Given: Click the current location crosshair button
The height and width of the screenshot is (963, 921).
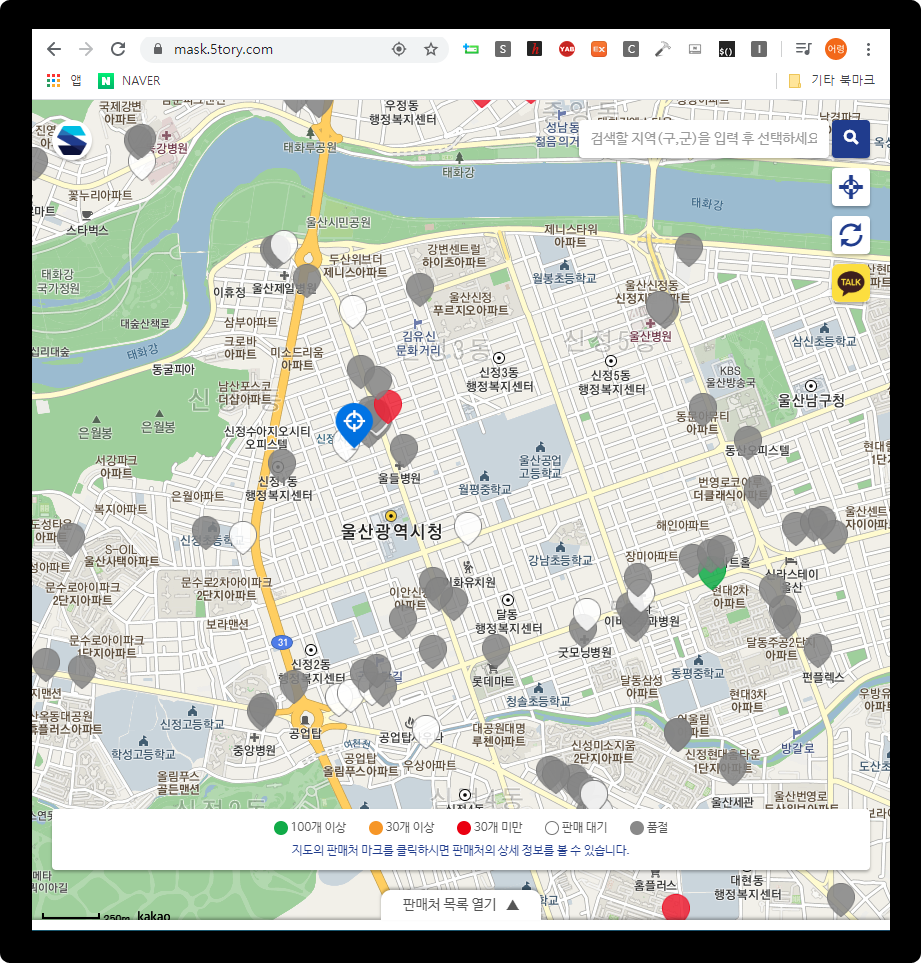Looking at the screenshot, I should pyautogui.click(x=850, y=187).
